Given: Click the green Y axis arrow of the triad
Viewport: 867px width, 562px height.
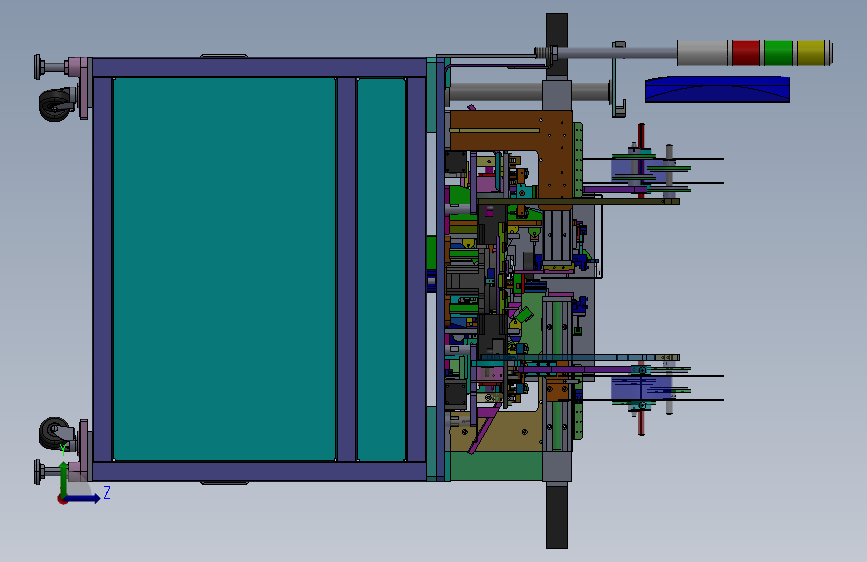Looking at the screenshot, I should [x=64, y=479].
